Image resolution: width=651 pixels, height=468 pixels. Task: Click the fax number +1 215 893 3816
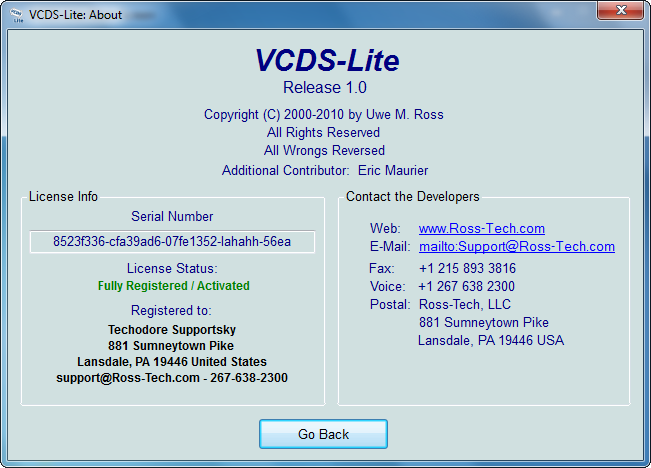point(467,268)
